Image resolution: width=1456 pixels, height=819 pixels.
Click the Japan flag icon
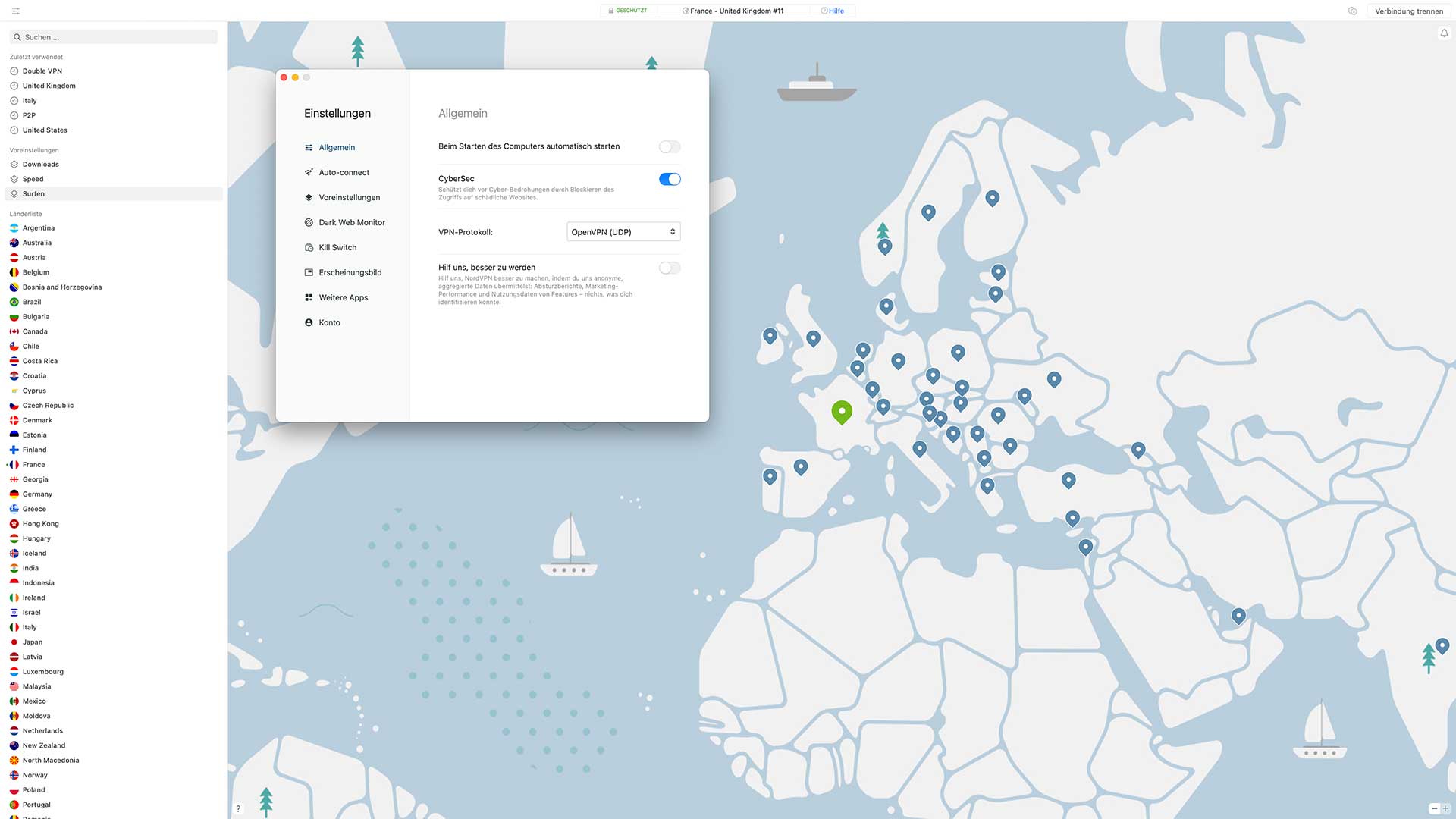click(14, 642)
